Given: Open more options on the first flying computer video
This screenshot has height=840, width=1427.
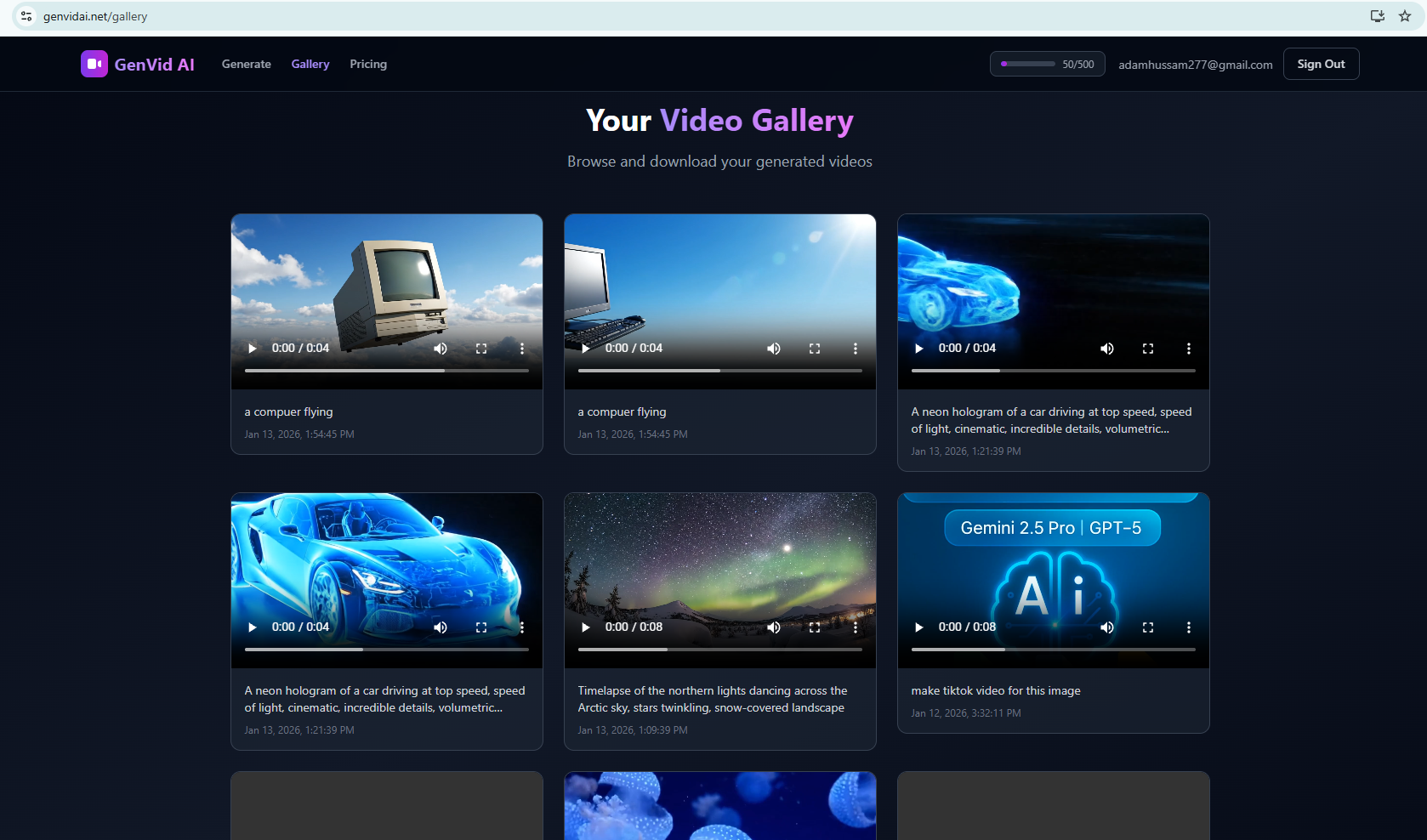Looking at the screenshot, I should coord(522,348).
